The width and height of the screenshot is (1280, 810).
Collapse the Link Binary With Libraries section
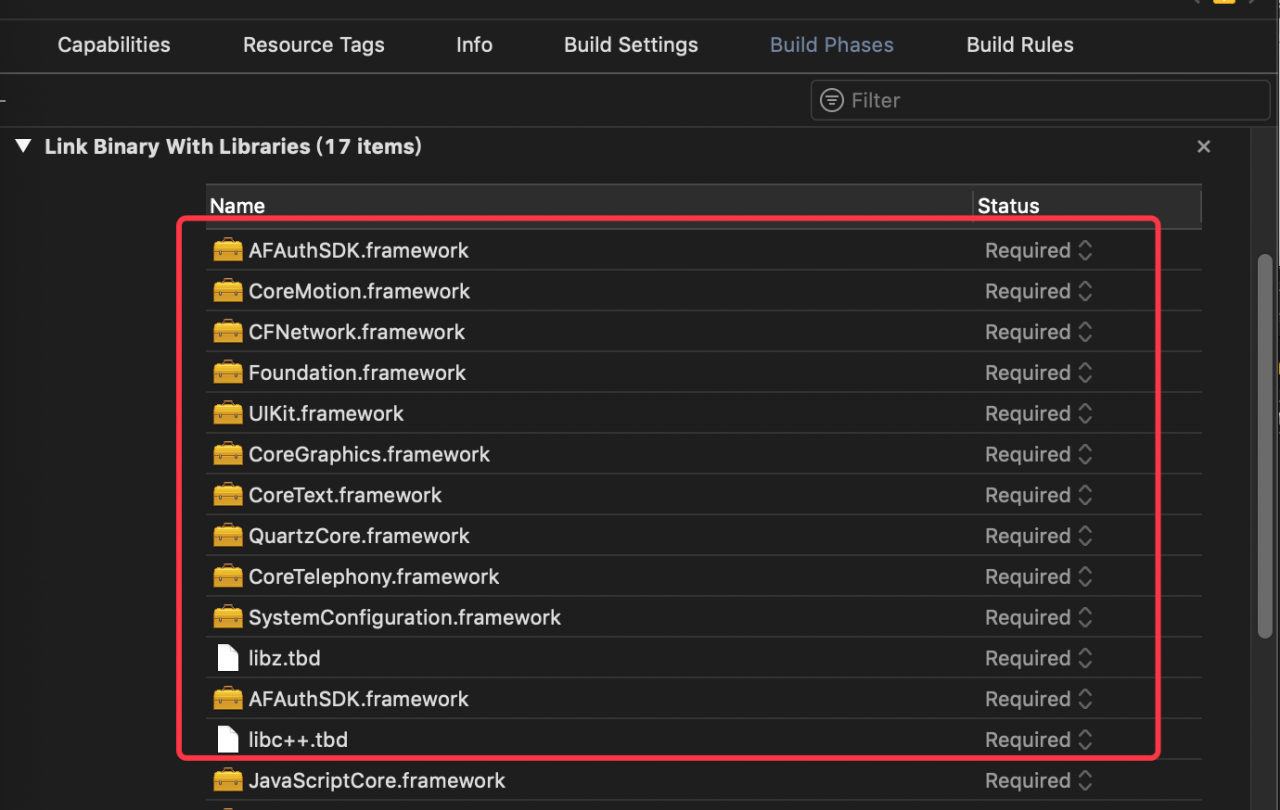(x=23, y=147)
